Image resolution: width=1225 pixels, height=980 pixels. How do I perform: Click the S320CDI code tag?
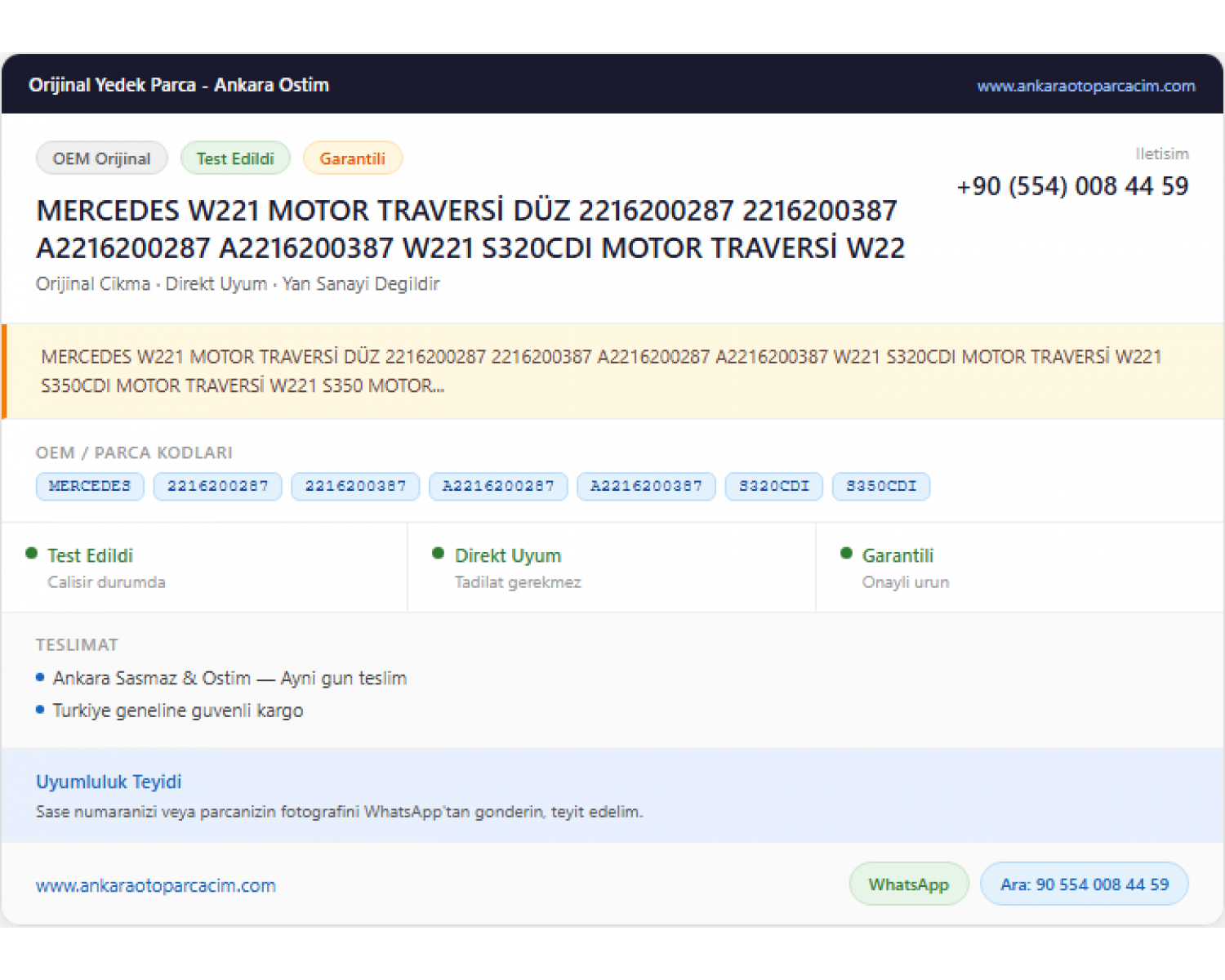point(774,486)
